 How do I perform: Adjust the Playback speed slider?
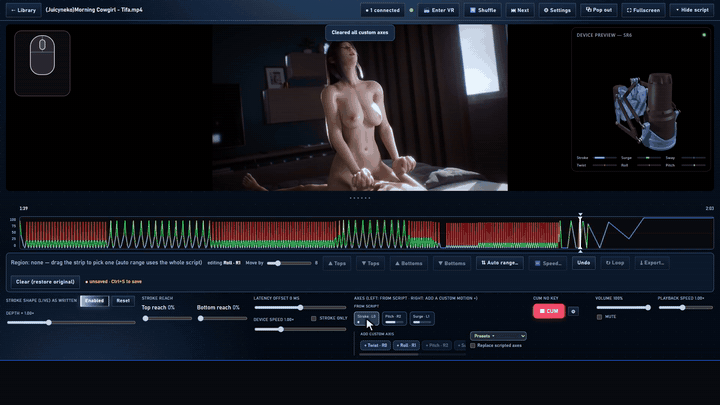pyautogui.click(x=685, y=308)
